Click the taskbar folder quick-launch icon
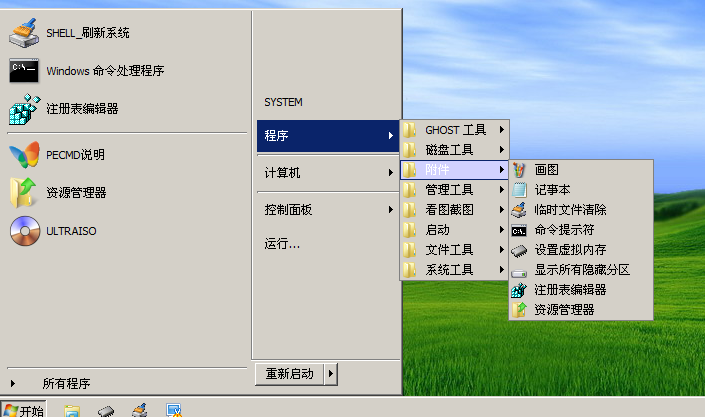 coord(72,411)
